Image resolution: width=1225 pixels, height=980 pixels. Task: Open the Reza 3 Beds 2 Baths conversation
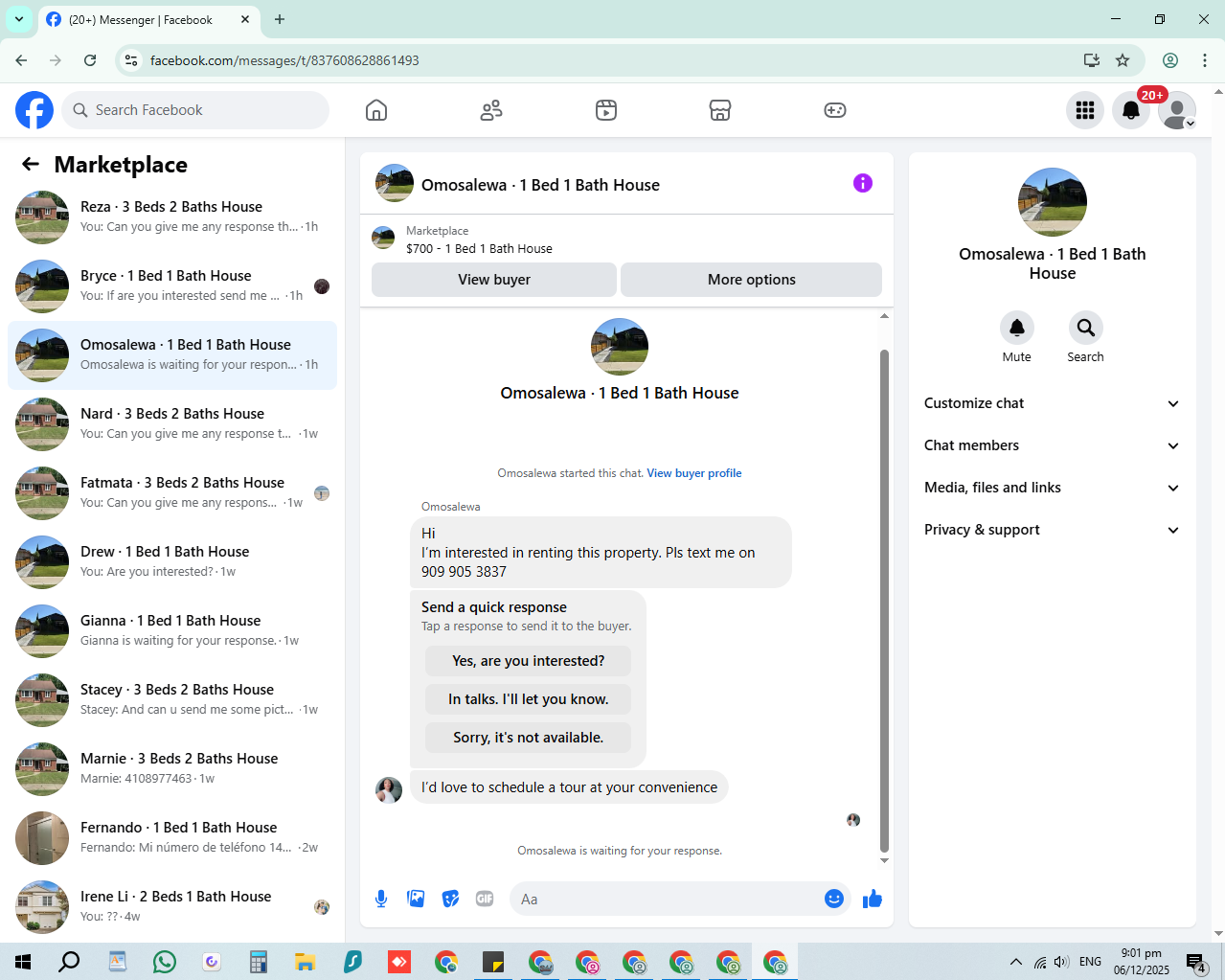coord(172,217)
